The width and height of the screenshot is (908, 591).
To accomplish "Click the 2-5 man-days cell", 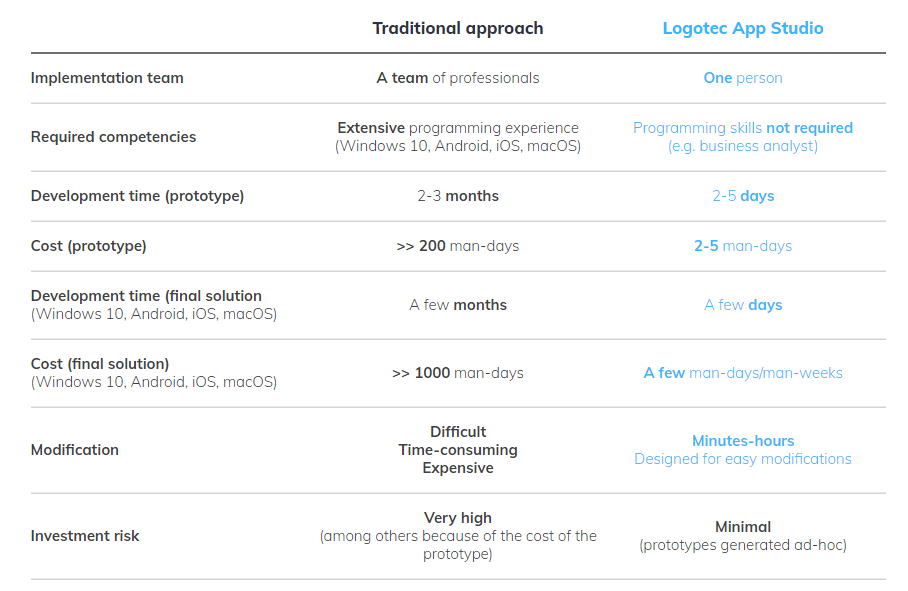I will pos(742,245).
